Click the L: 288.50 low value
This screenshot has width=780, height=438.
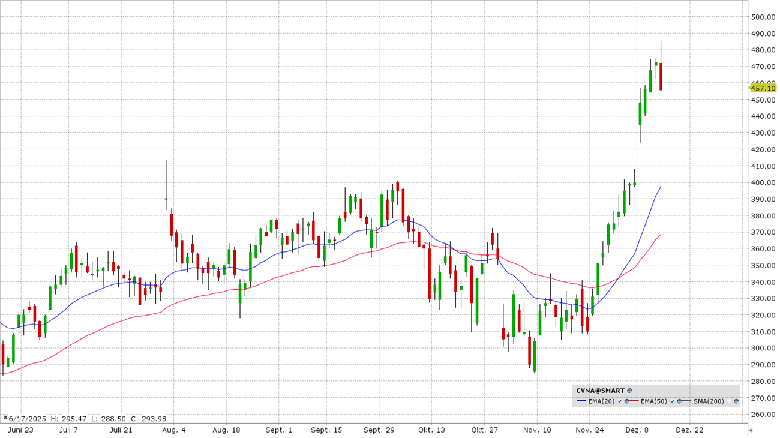point(109,419)
